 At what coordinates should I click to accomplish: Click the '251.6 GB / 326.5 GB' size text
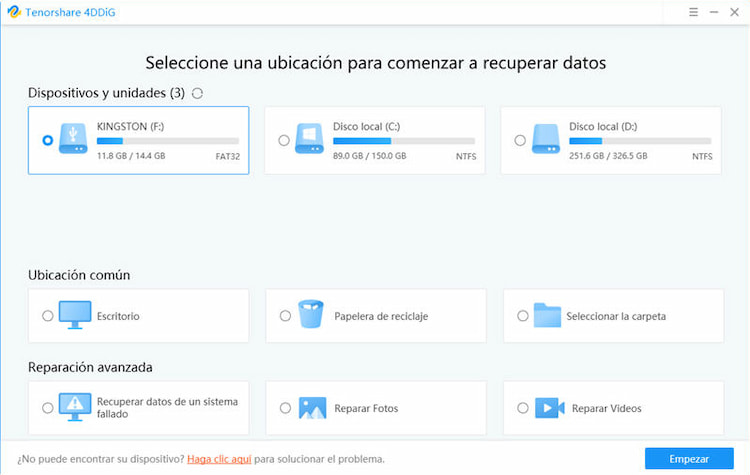click(608, 156)
